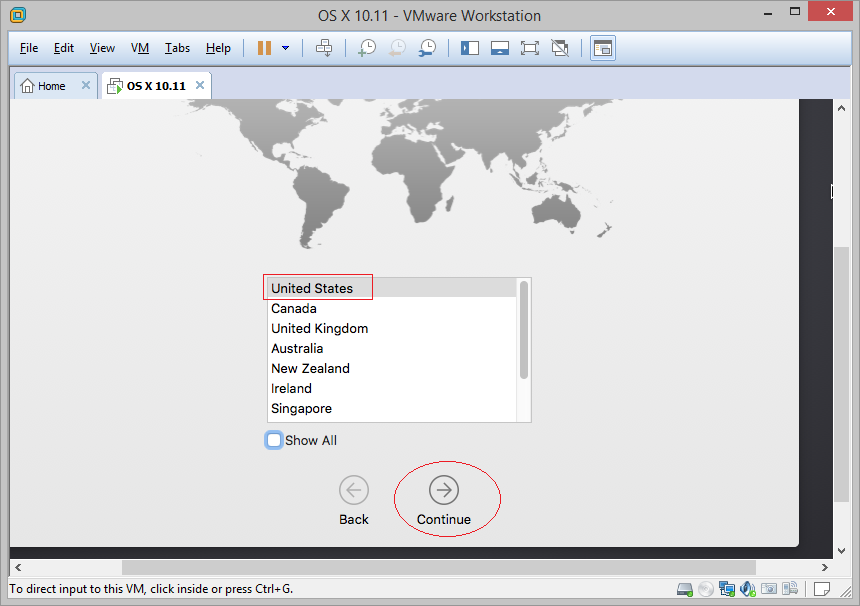Click the VM vertical scrollbar up arrow
Viewport: 860px width, 606px height.
pyautogui.click(x=841, y=109)
